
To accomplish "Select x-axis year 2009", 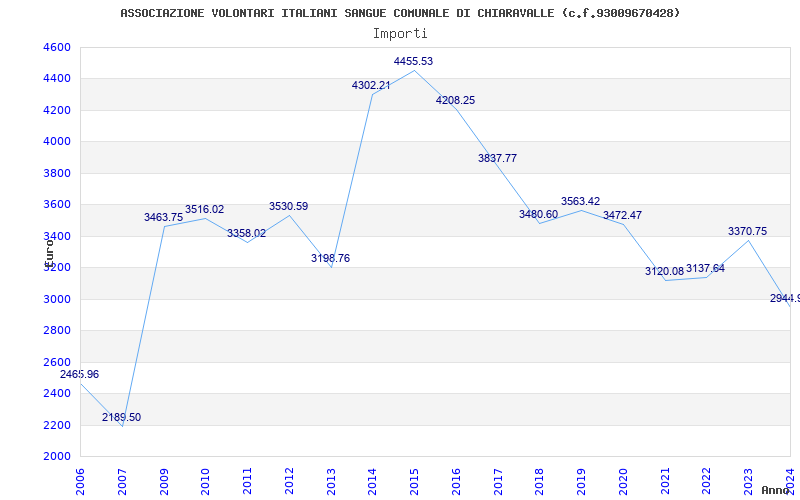I will tap(164, 481).
